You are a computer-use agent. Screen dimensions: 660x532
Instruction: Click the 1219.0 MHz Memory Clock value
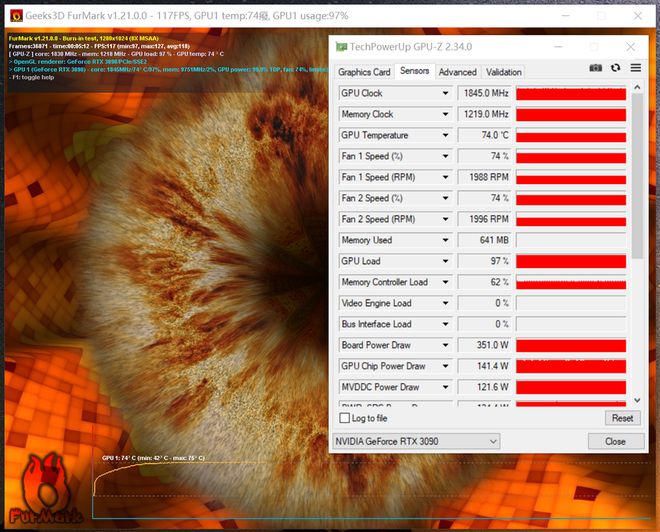coord(484,114)
